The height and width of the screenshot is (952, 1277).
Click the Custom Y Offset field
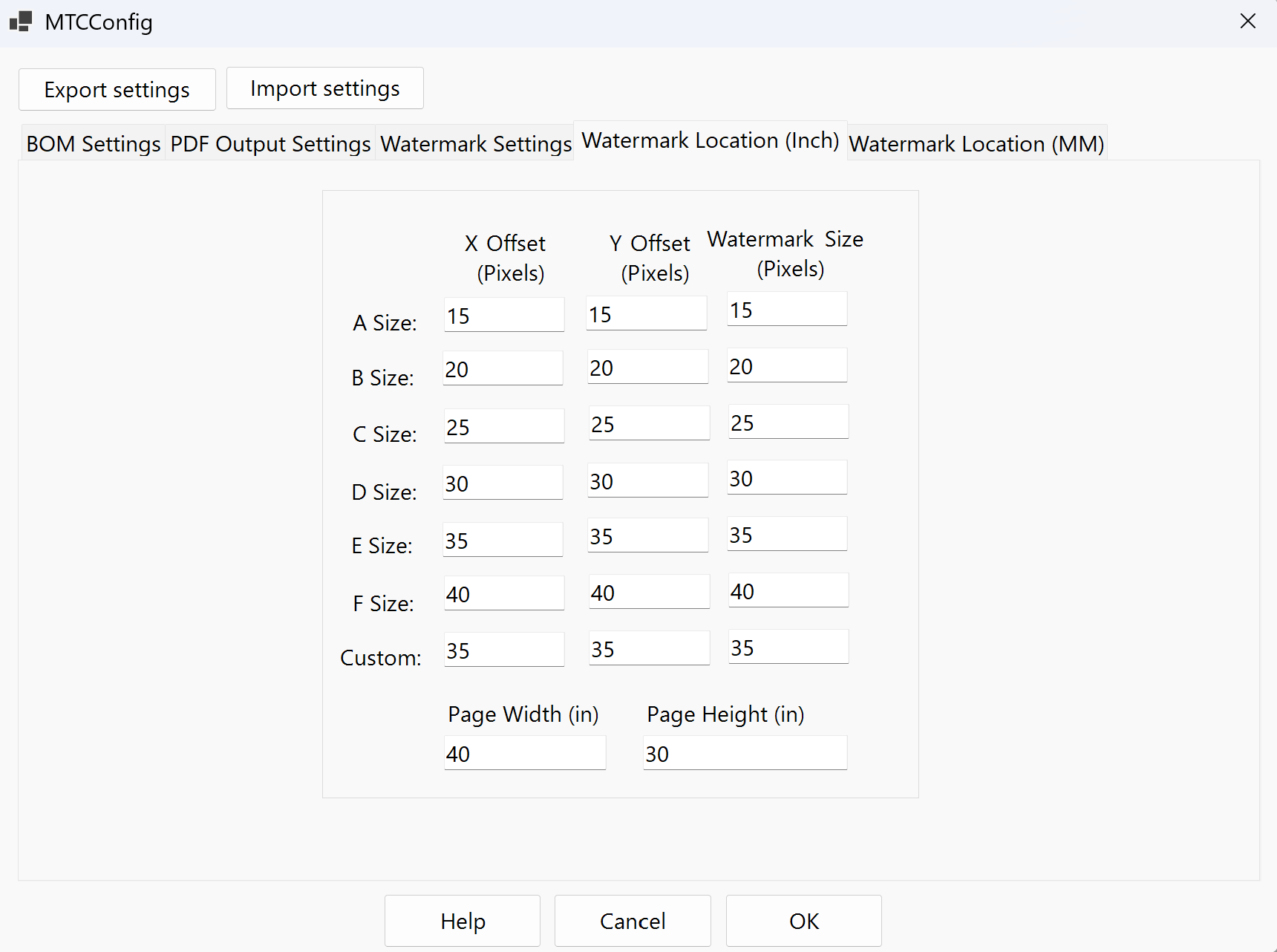(x=650, y=648)
